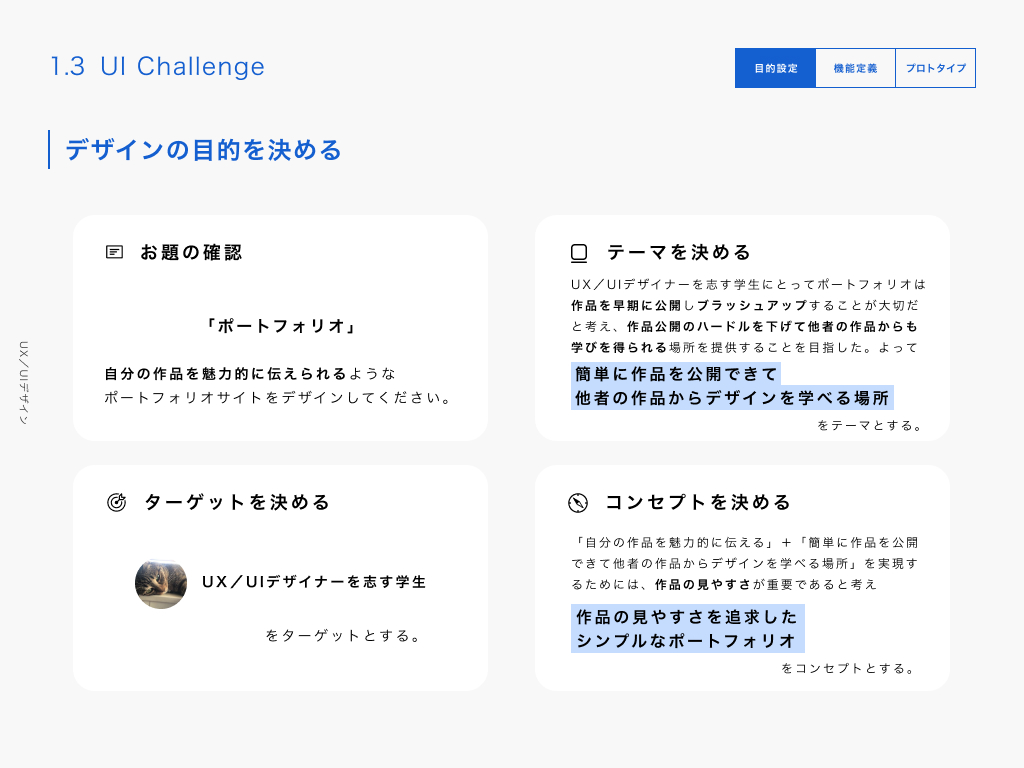Click the highlighted 簡単に作品を公開できて text

click(x=676, y=374)
